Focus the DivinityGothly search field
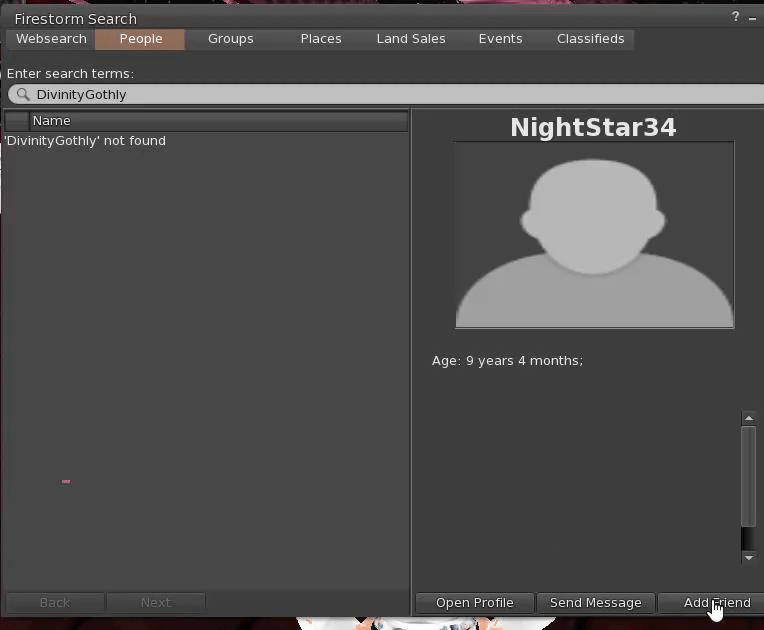The width and height of the screenshot is (764, 630). pyautogui.click(x=386, y=94)
